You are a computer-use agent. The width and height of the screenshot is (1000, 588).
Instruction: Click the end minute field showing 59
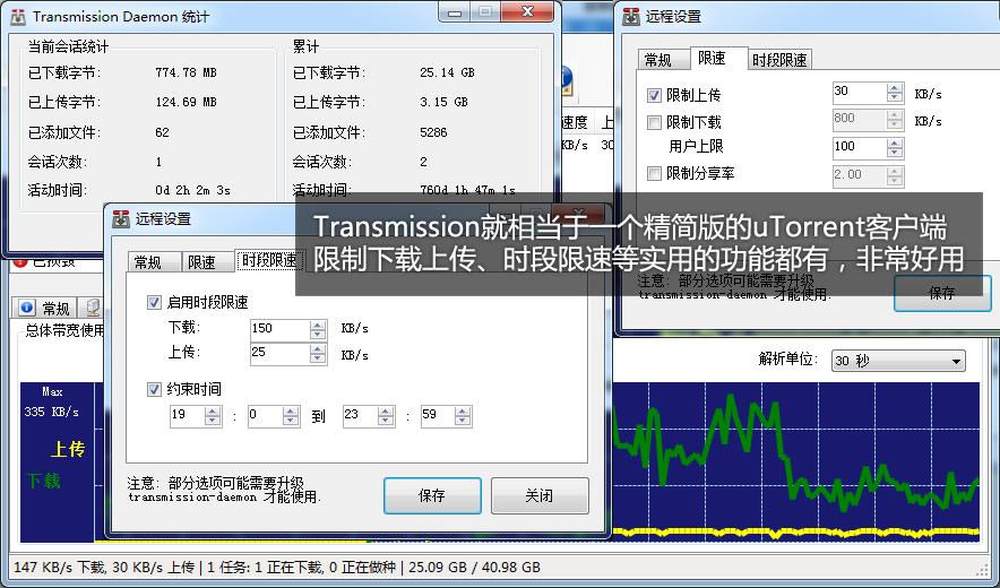point(438,416)
